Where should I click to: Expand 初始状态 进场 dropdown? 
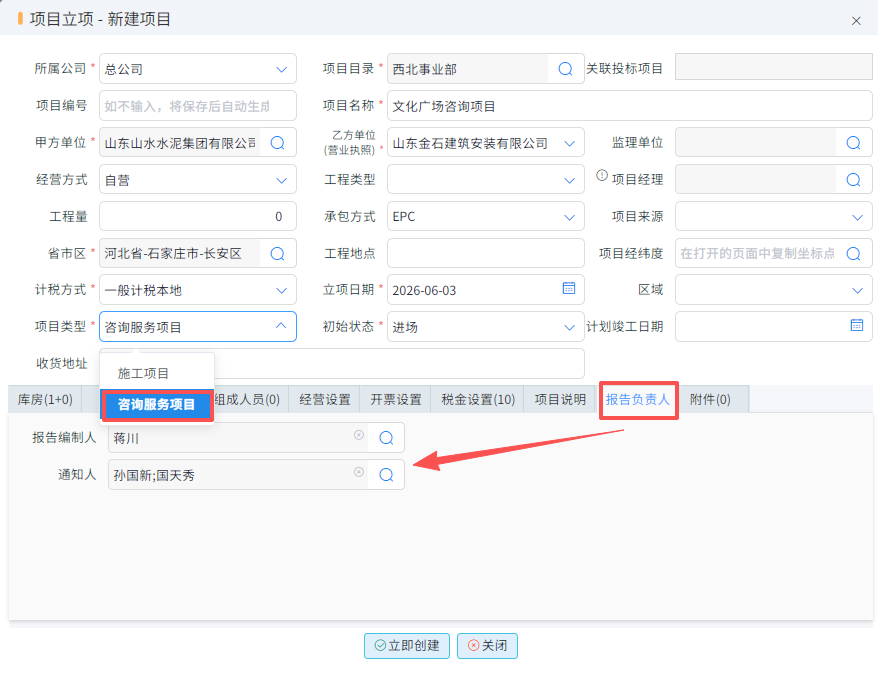click(x=569, y=327)
